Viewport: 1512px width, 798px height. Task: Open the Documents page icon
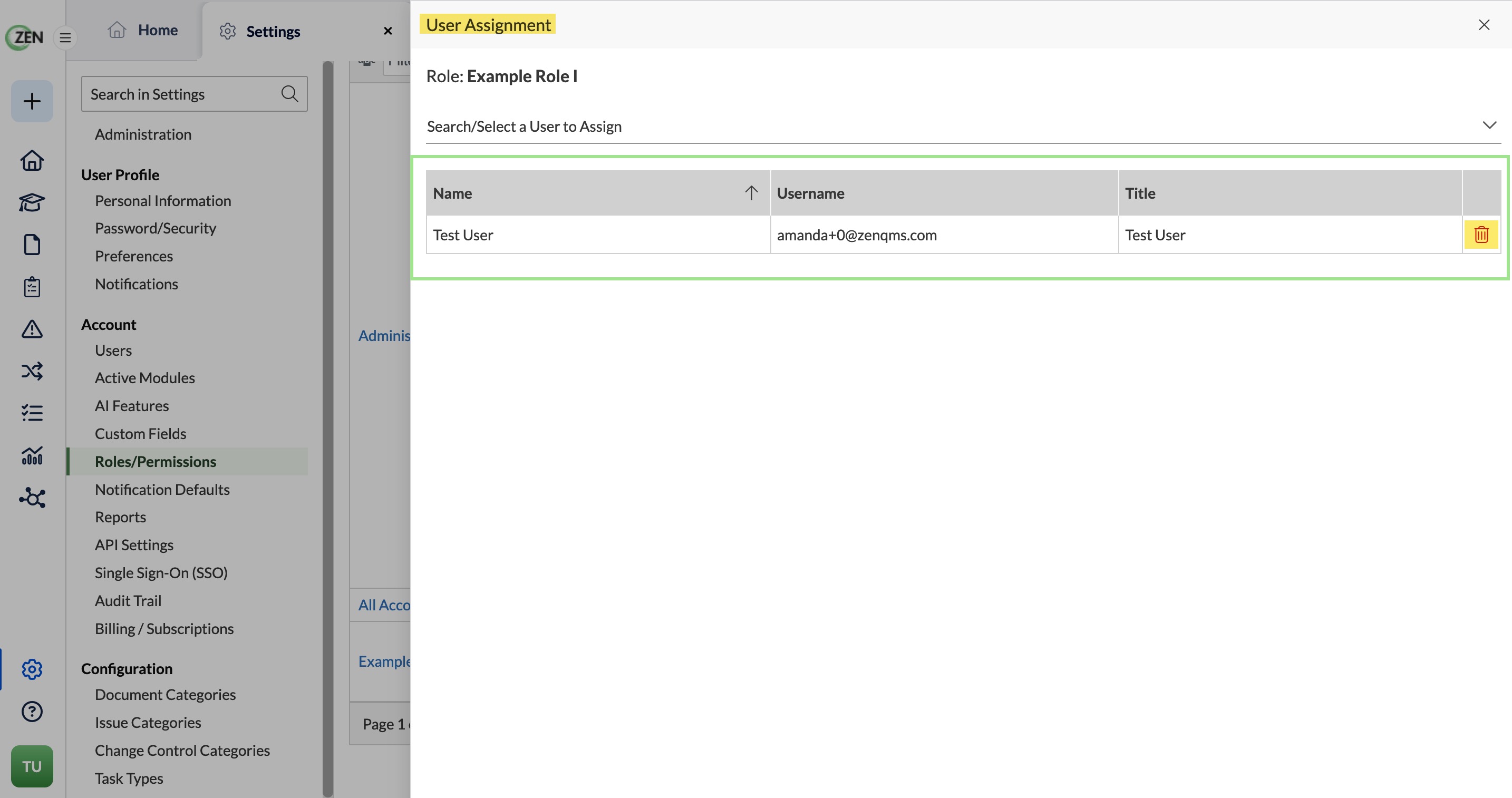32,245
